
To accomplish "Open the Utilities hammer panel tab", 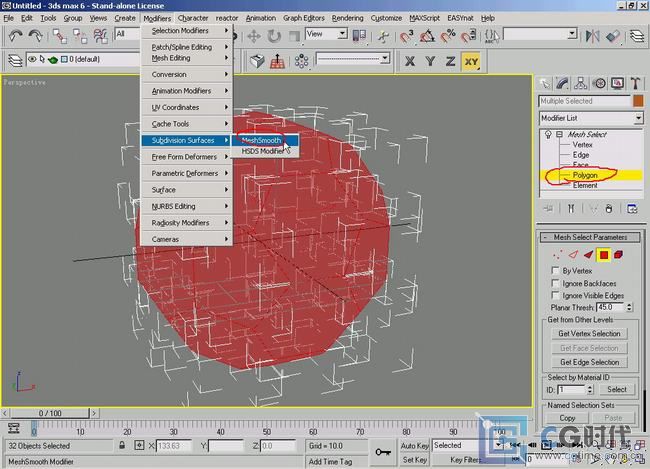I will (x=635, y=83).
